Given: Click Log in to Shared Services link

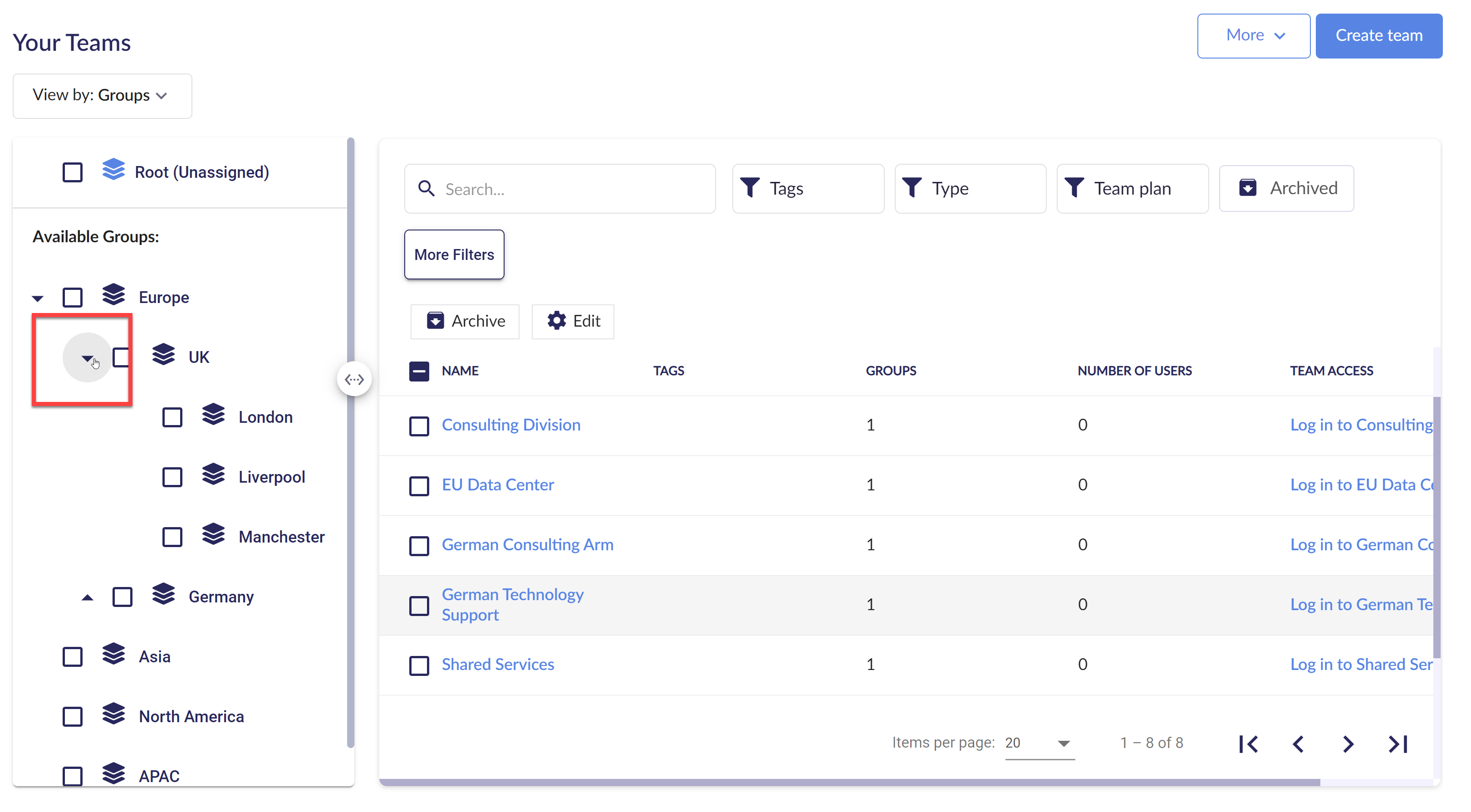Looking at the screenshot, I should [1361, 664].
